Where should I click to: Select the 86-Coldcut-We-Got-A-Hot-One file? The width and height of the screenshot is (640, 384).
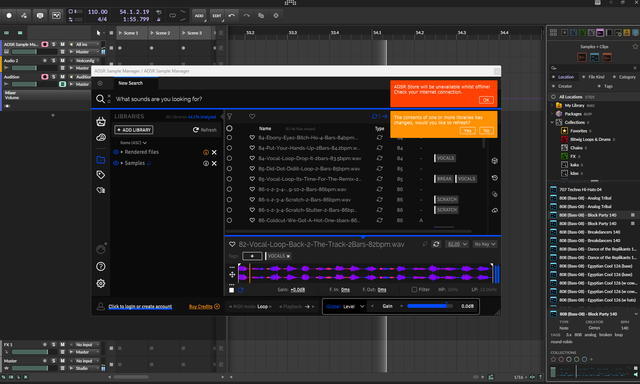tap(309, 220)
